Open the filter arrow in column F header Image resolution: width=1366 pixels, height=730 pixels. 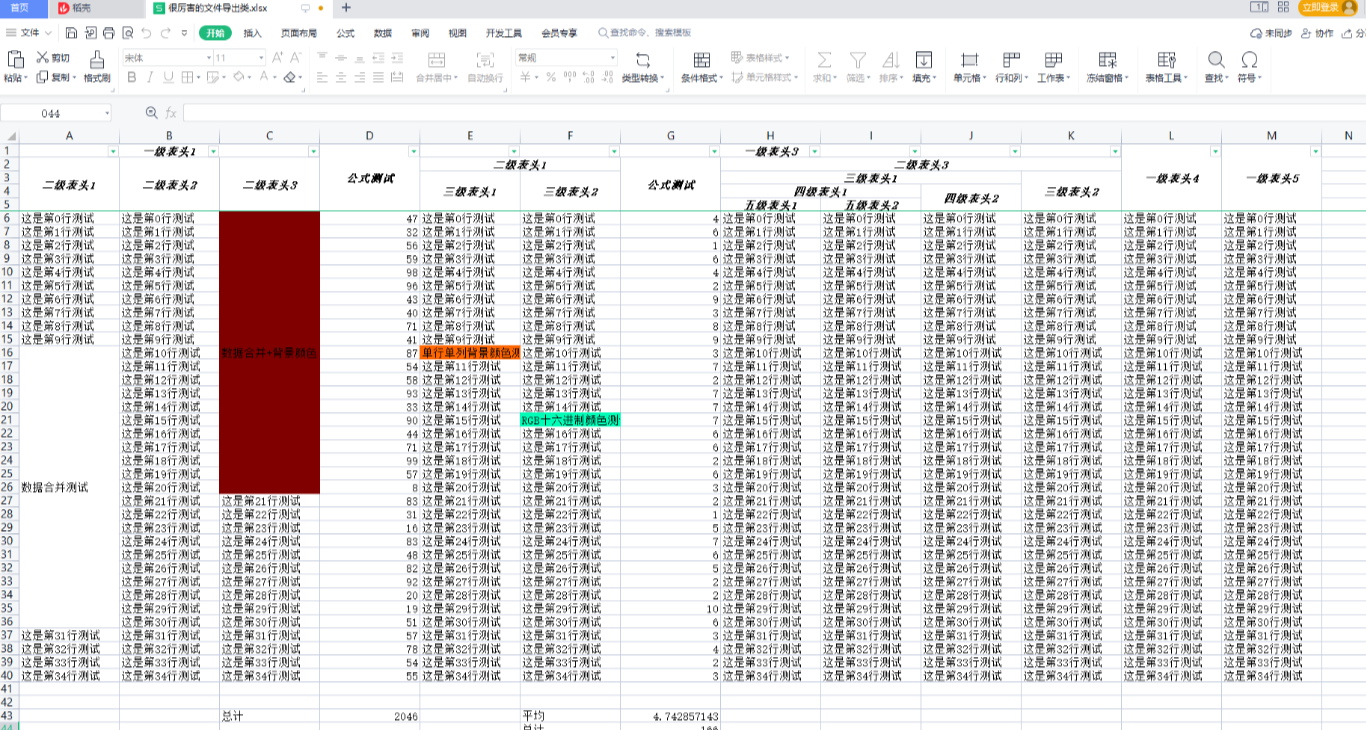pos(614,152)
